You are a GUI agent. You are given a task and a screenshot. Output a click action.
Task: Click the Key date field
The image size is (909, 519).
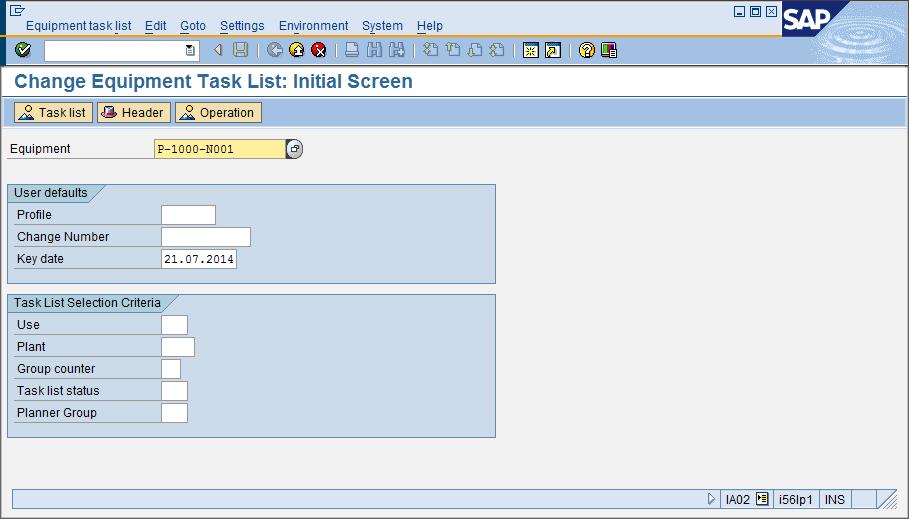199,259
